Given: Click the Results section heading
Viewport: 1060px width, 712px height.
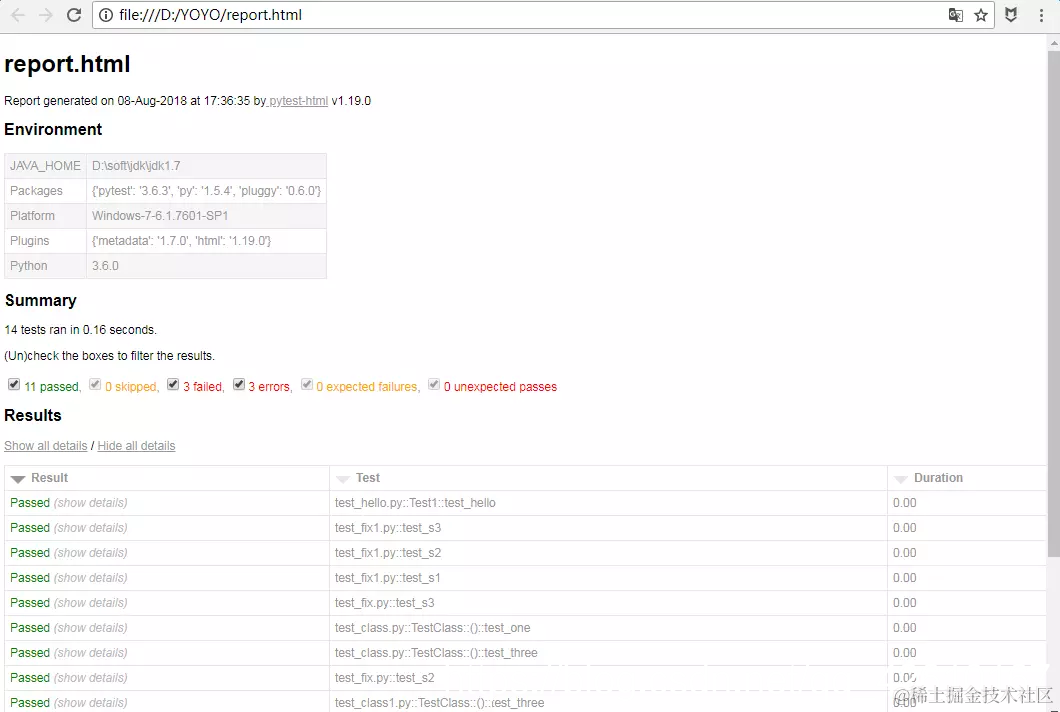Looking at the screenshot, I should pyautogui.click(x=32, y=415).
